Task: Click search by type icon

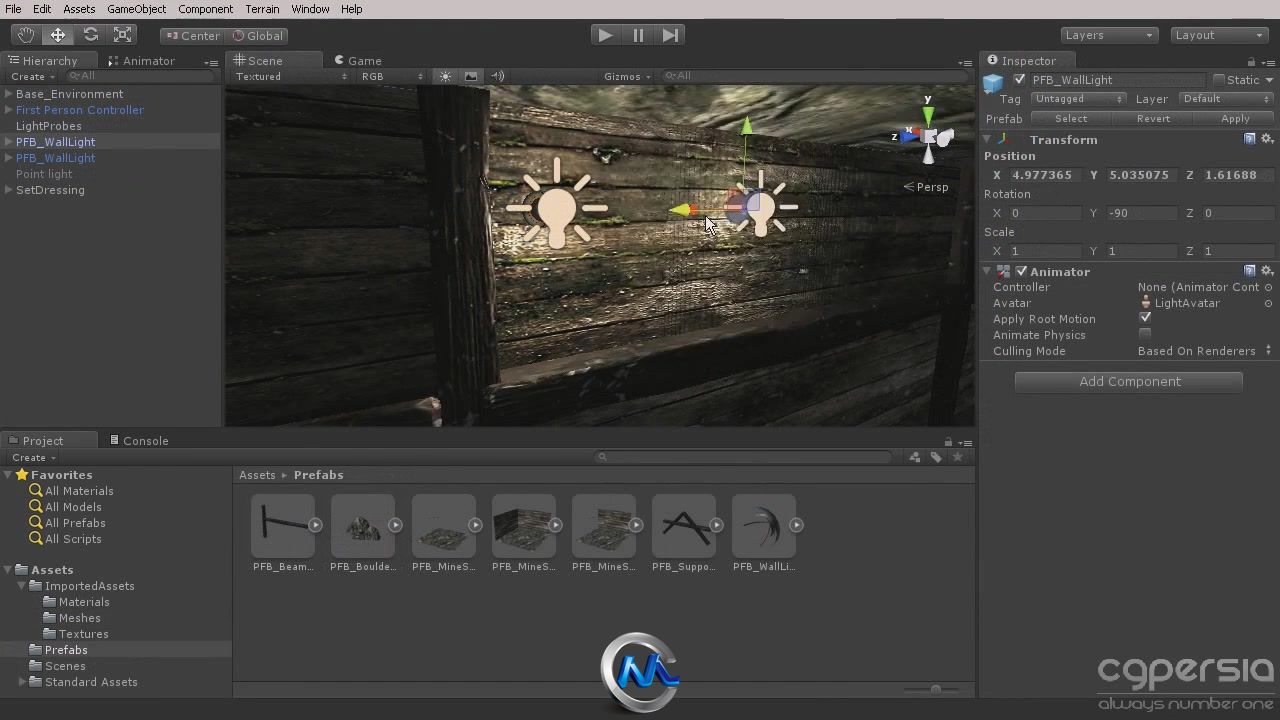Action: pos(914,457)
